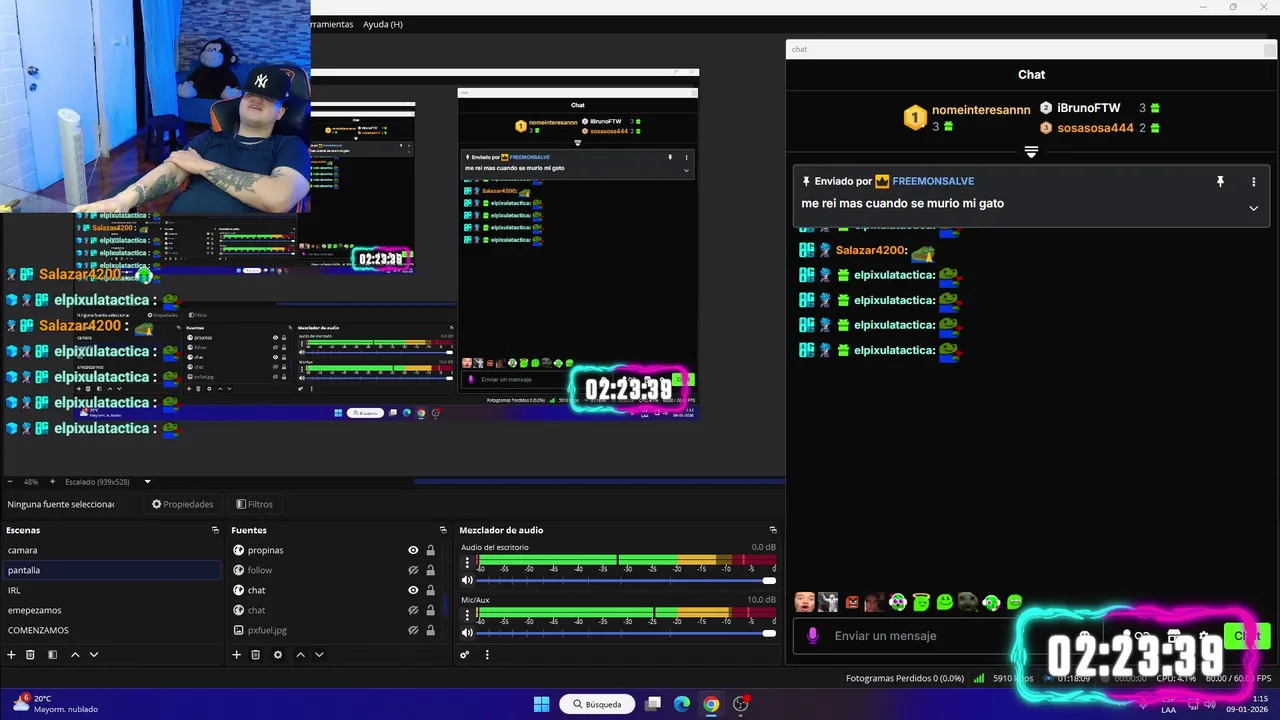The height and width of the screenshot is (720, 1280).
Task: Open iBrunoFTW leaderboard profile
Action: pyautogui.click(x=1089, y=108)
